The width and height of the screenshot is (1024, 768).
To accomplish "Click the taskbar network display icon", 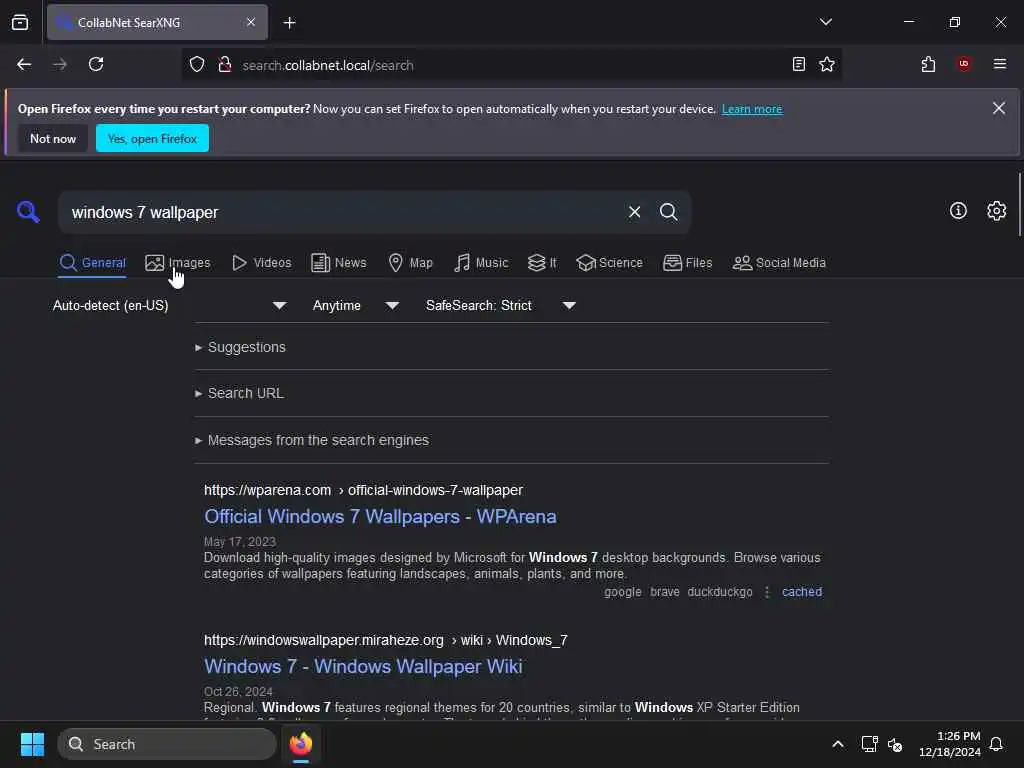I will coord(869,744).
